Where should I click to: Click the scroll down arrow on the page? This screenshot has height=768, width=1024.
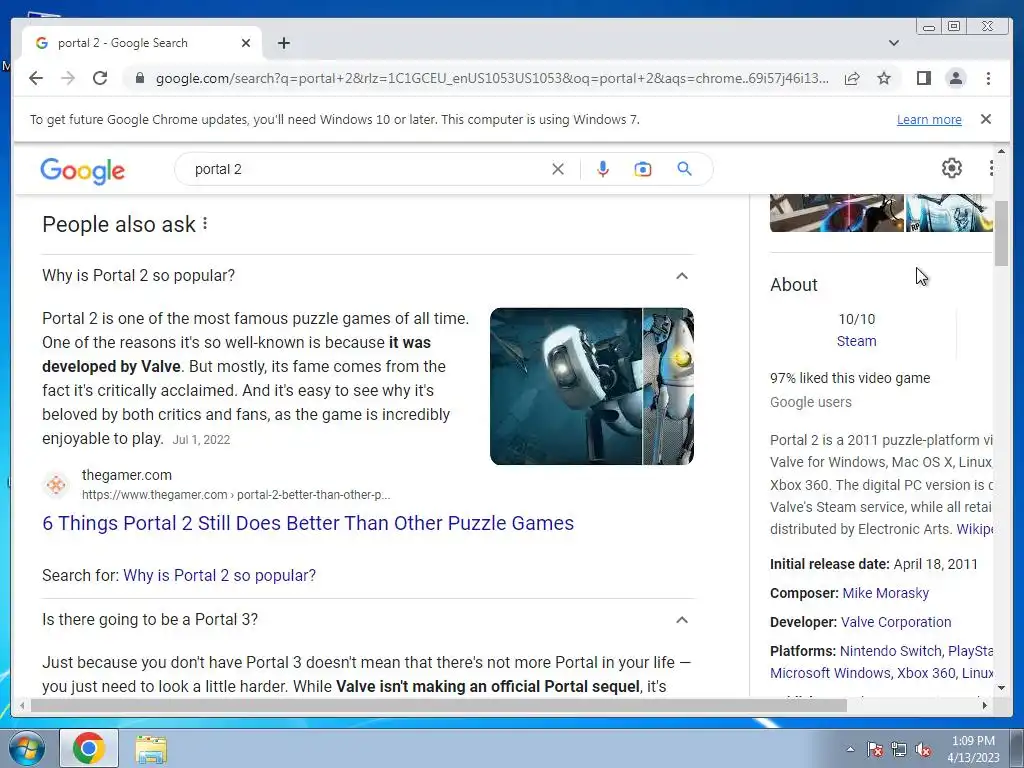pyautogui.click(x=1001, y=688)
